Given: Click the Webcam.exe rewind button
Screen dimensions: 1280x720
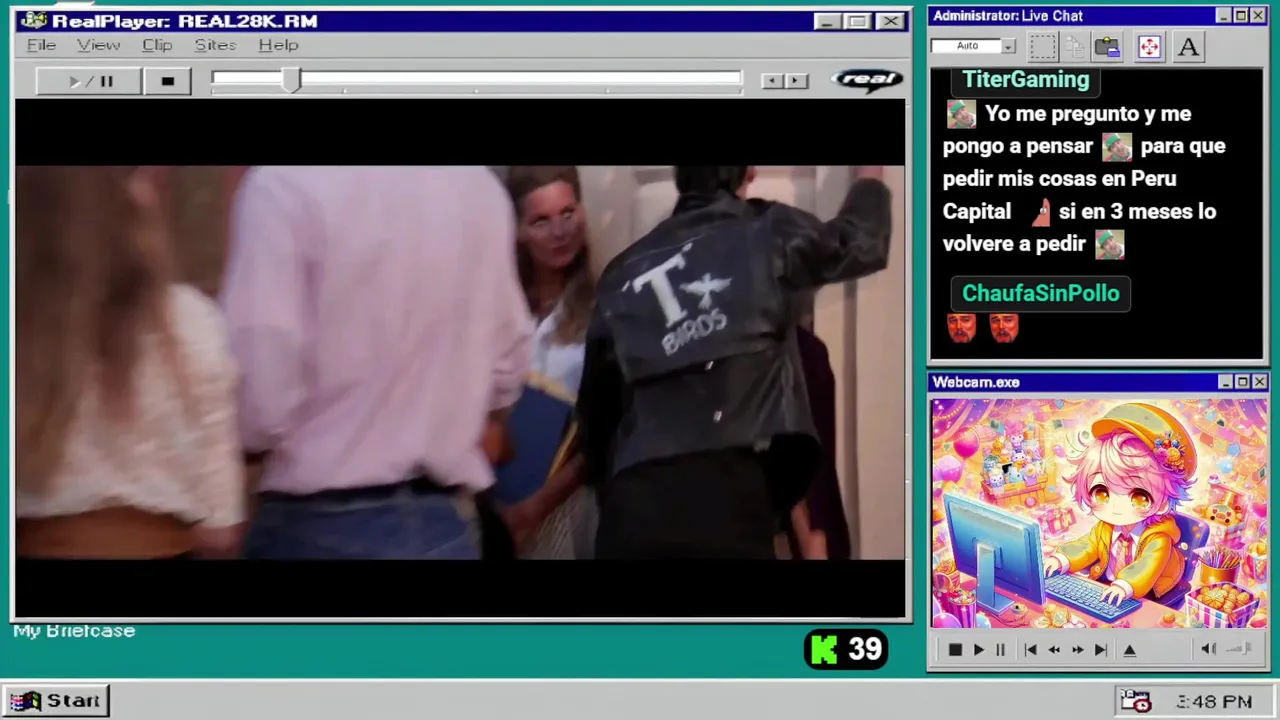Looking at the screenshot, I should (x=1053, y=650).
